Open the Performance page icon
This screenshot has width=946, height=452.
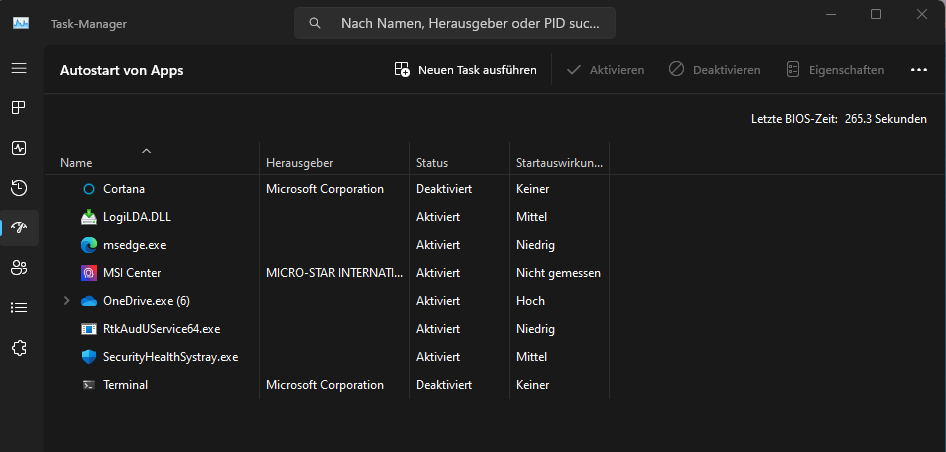click(x=19, y=148)
